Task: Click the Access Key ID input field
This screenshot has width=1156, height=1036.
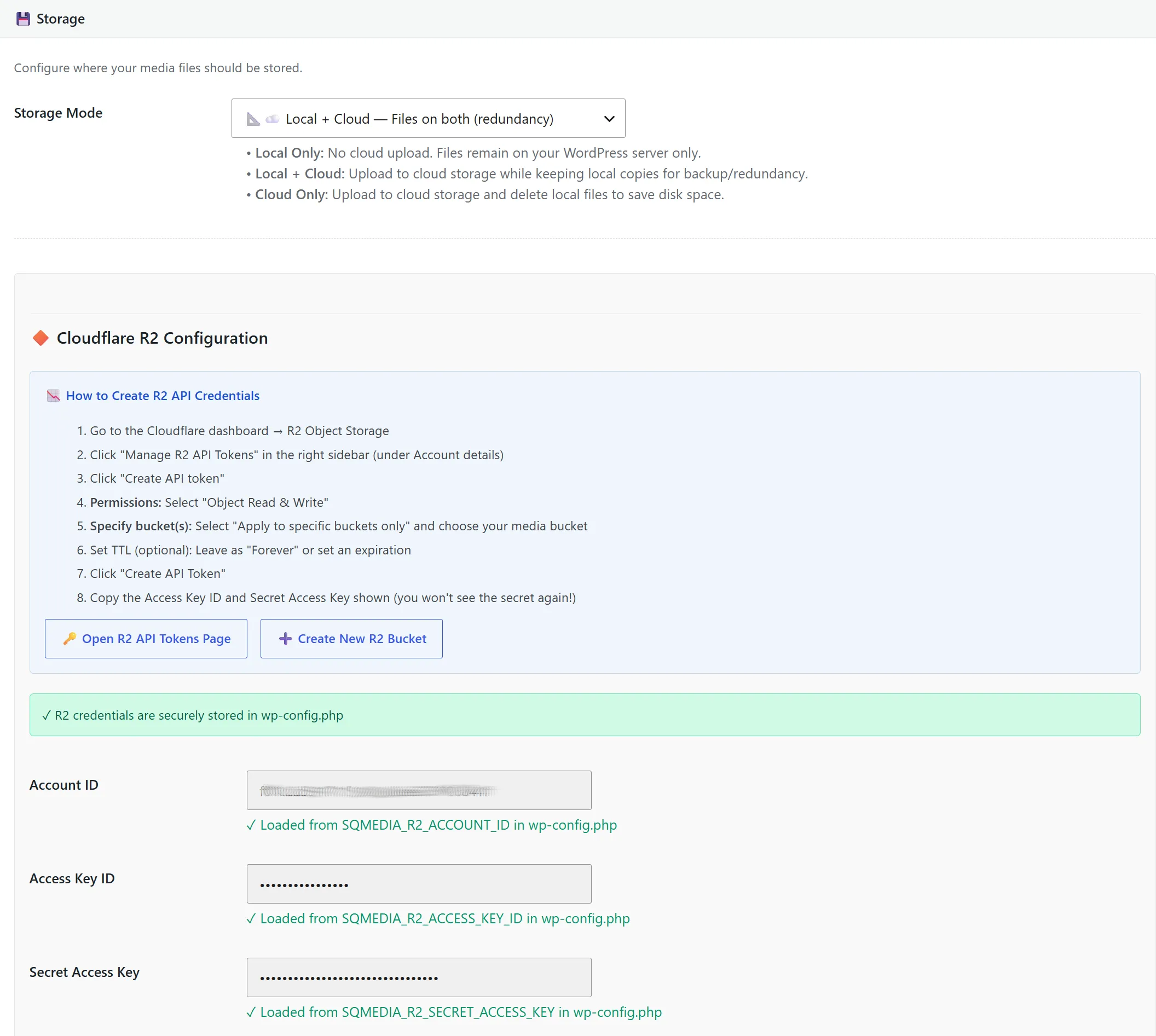Action: 419,883
